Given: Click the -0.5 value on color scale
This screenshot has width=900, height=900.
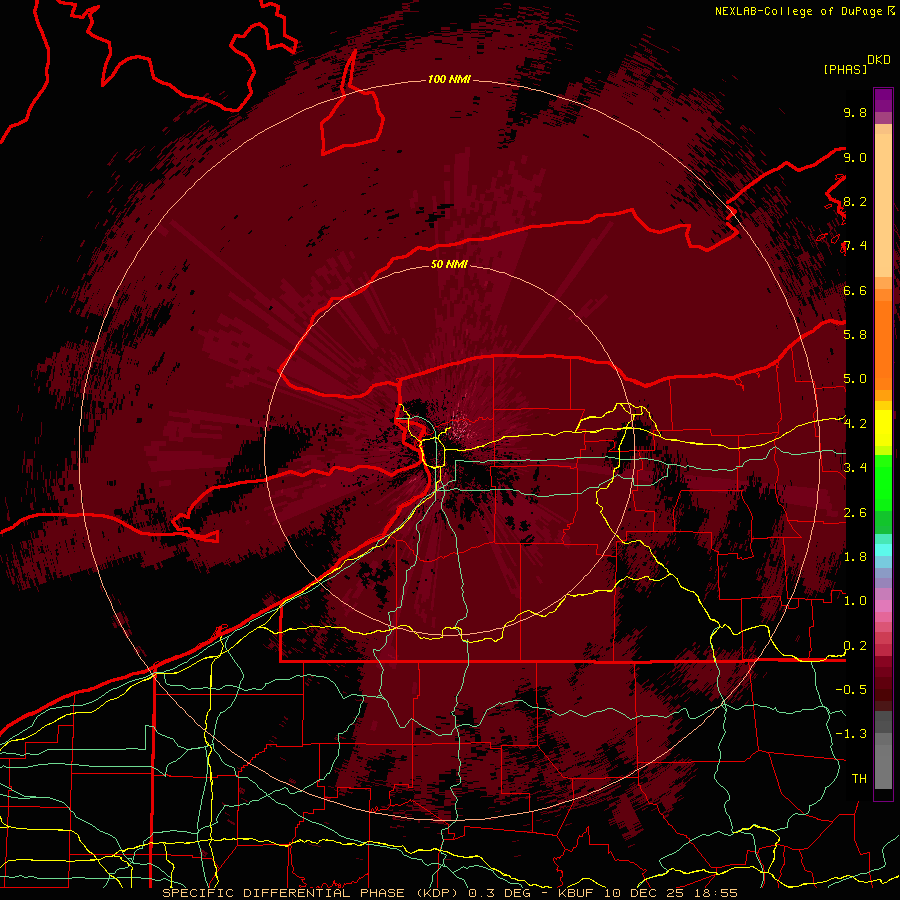Looking at the screenshot, I should point(851,690).
